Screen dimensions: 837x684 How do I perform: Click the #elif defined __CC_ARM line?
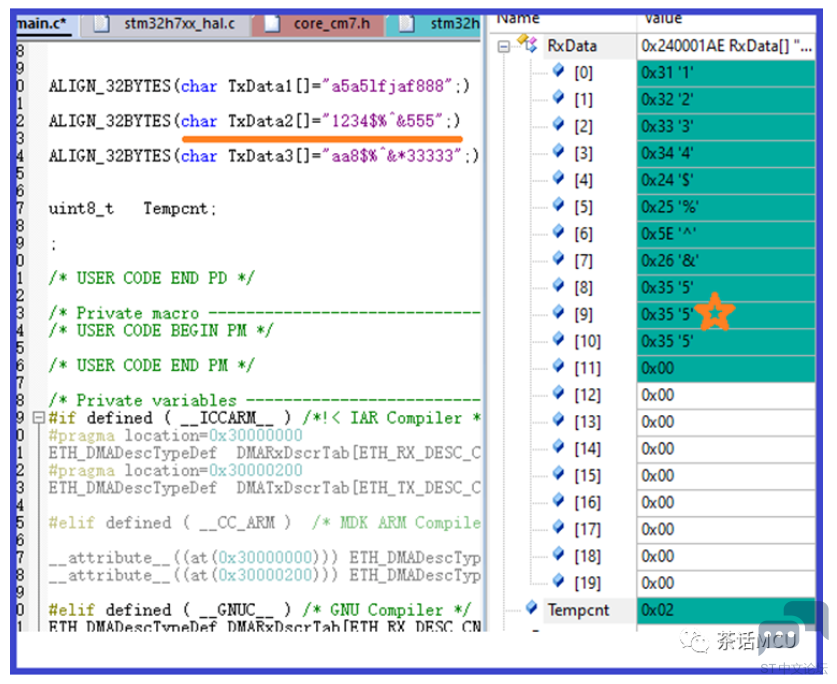(x=264, y=523)
